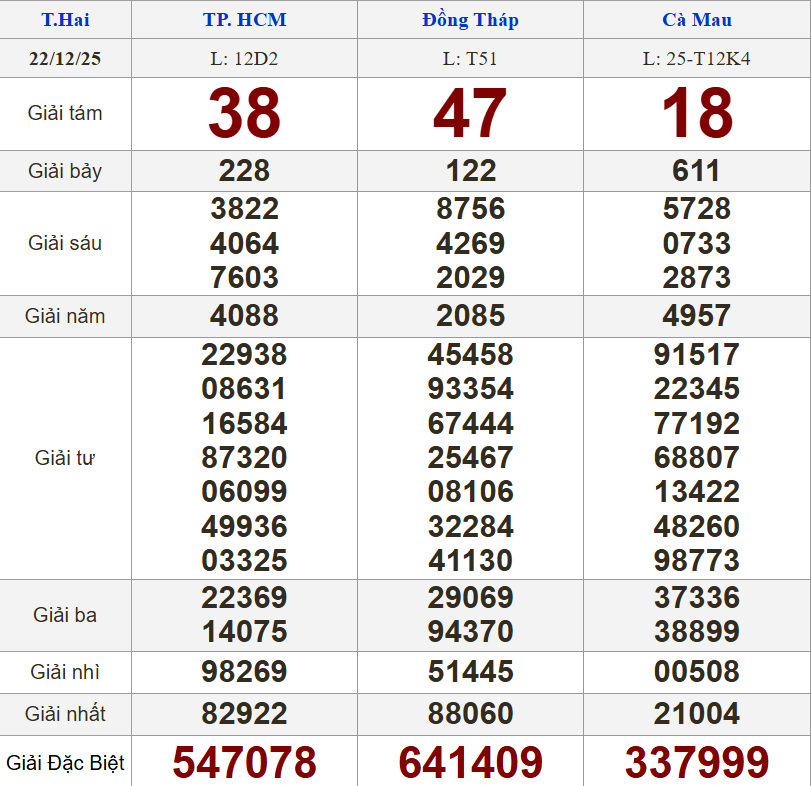Click second prize number 51445
Image resolution: width=811 pixels, height=786 pixels.
click(x=470, y=672)
